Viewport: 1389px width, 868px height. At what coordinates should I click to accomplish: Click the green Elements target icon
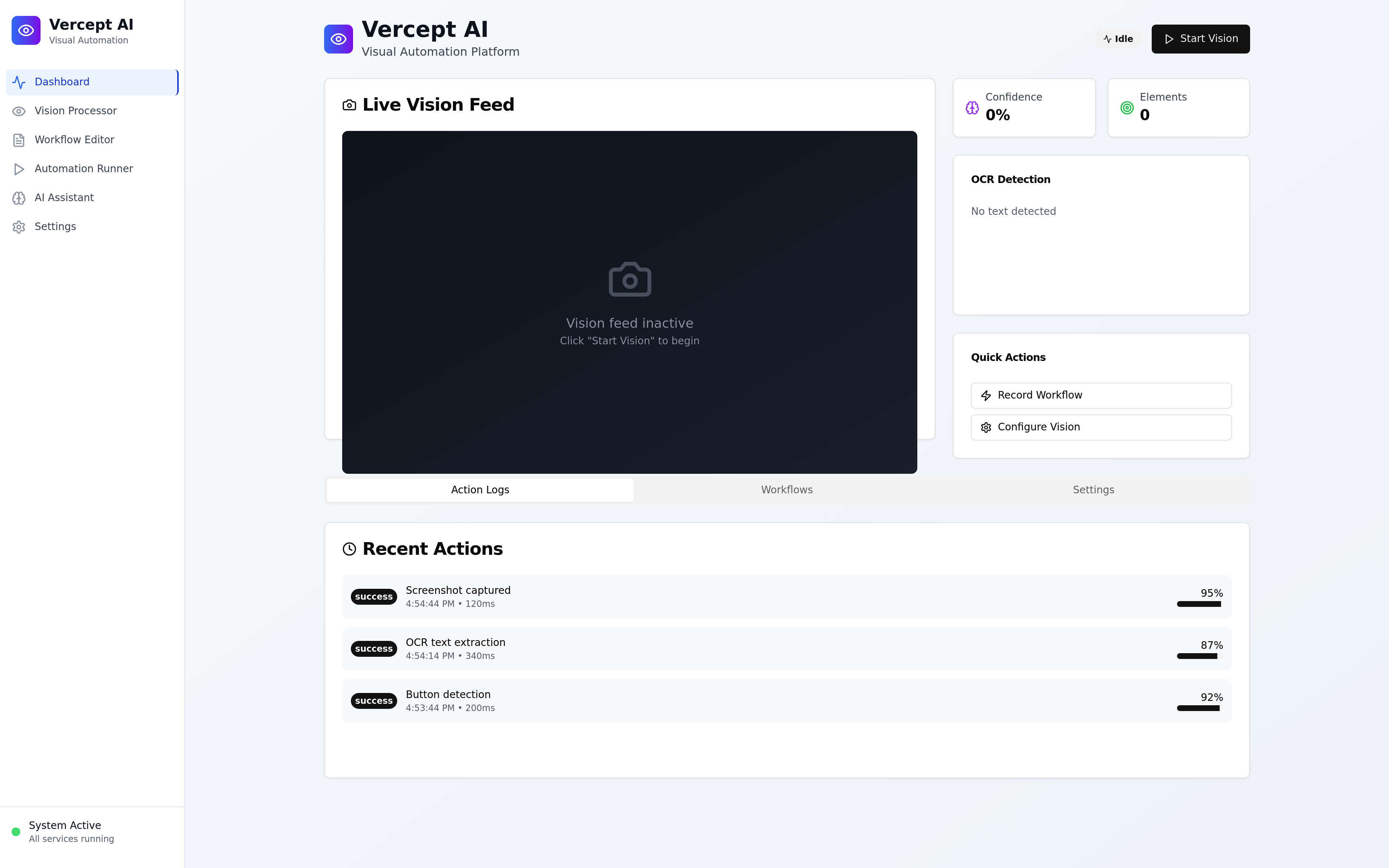(x=1127, y=108)
